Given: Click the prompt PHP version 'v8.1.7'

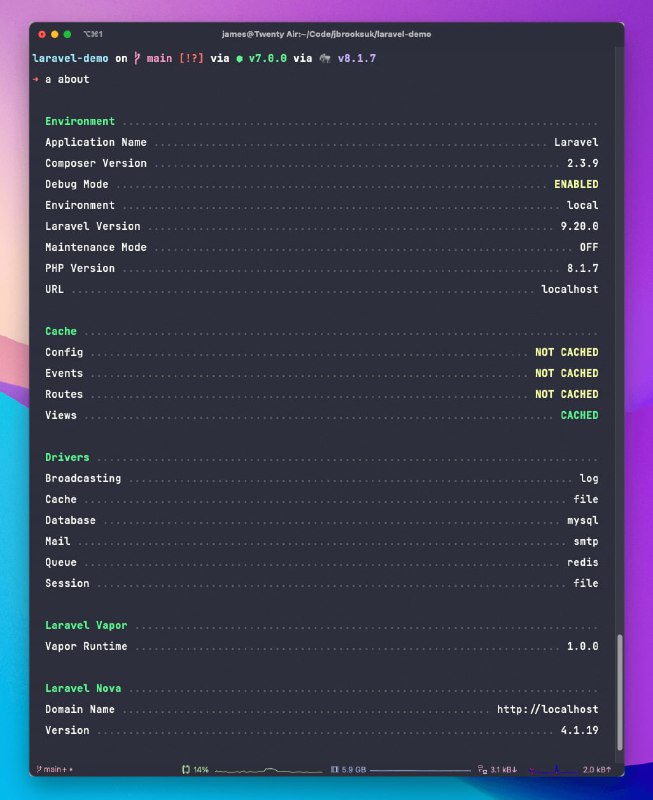Looking at the screenshot, I should [357, 58].
